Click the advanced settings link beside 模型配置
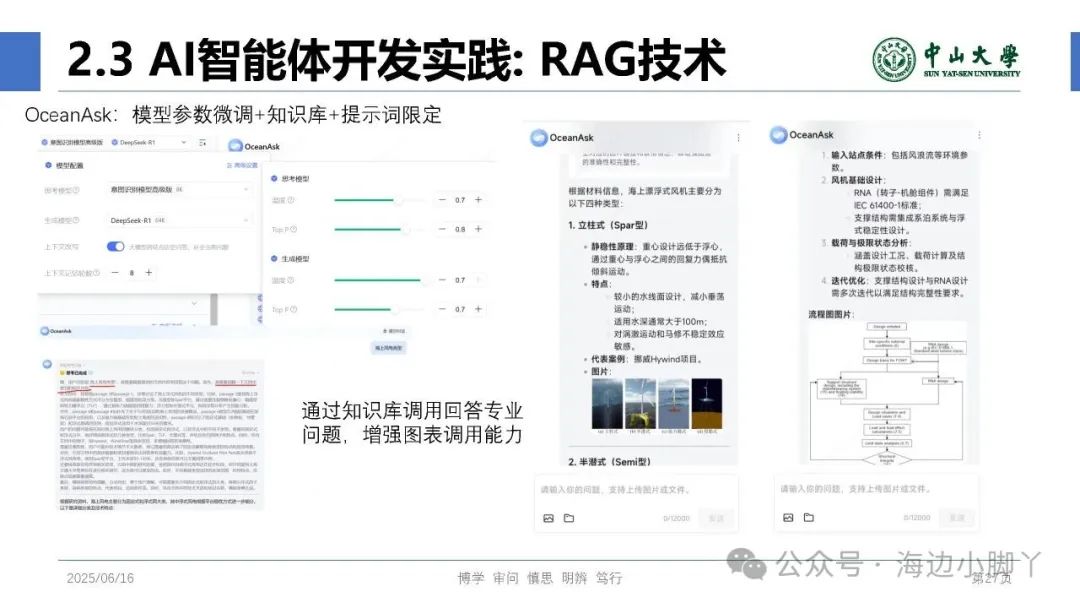Image resolution: width=1080 pixels, height=608 pixels. click(242, 165)
